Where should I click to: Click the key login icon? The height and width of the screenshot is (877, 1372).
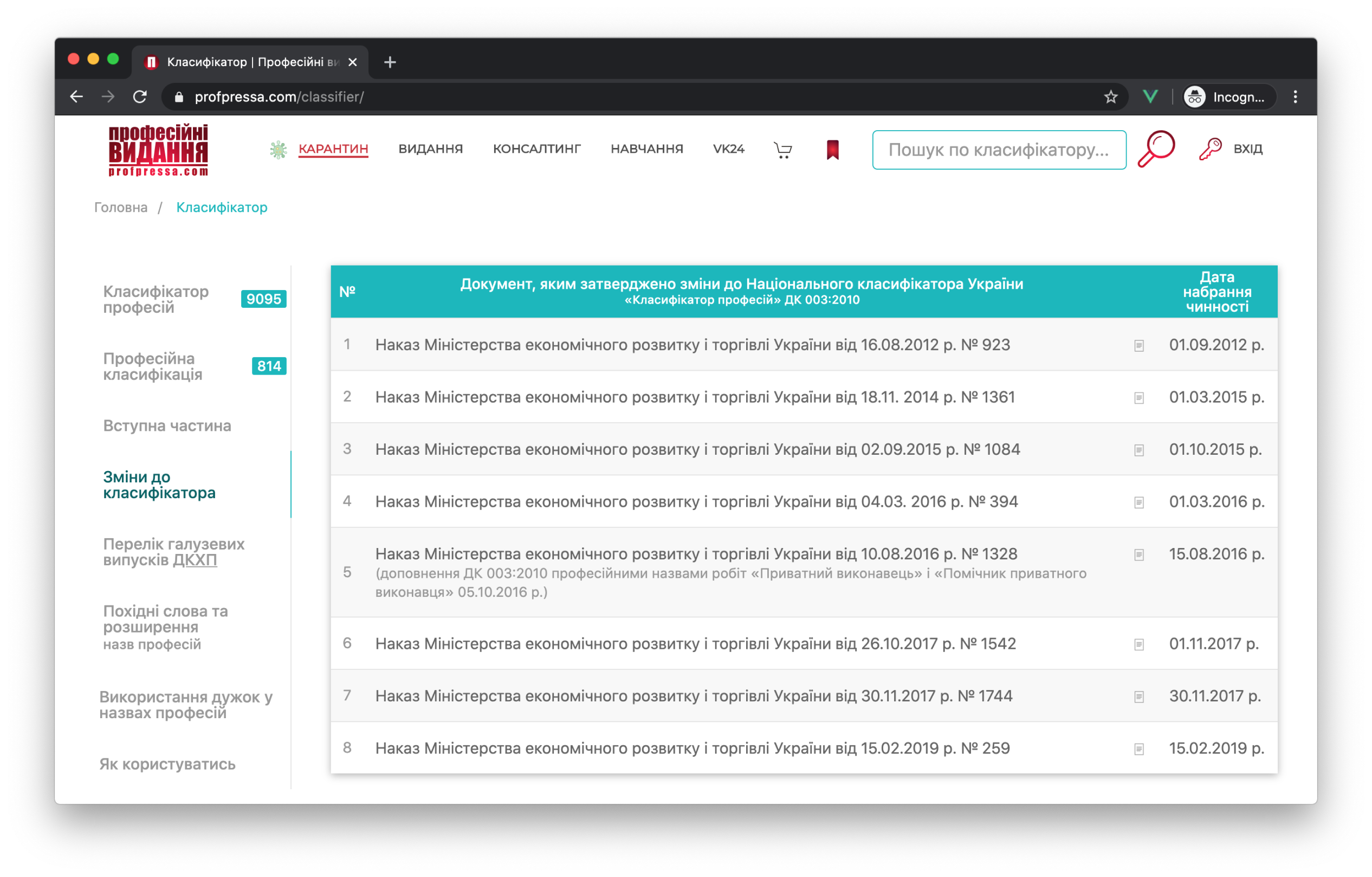tap(1209, 149)
